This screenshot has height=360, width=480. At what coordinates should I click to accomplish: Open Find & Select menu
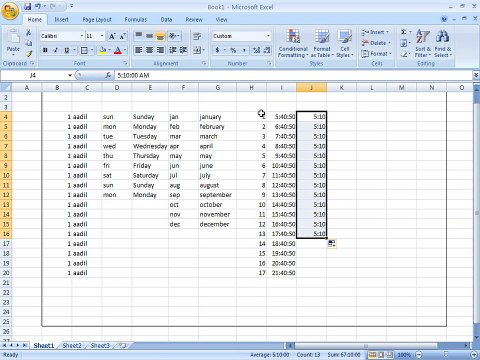coord(443,43)
